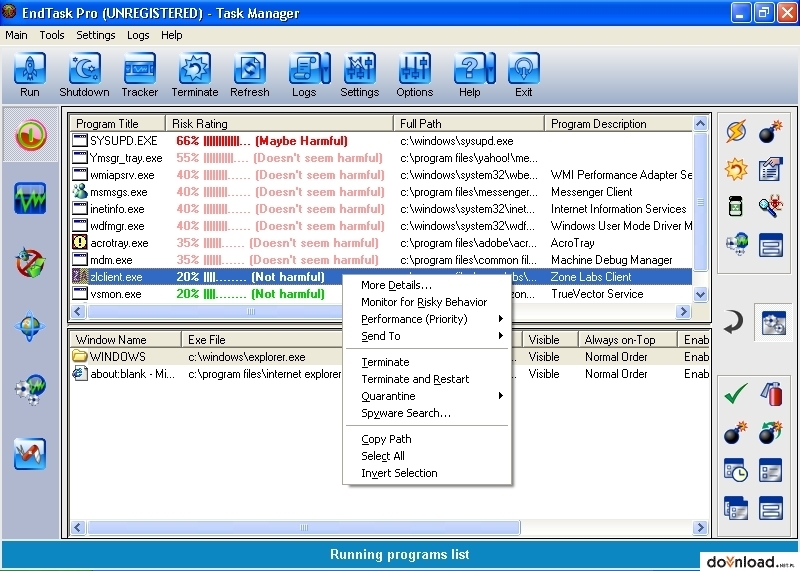Click the red fire extinguisher icon
Viewport: 800px width, 571px height.
click(x=771, y=393)
